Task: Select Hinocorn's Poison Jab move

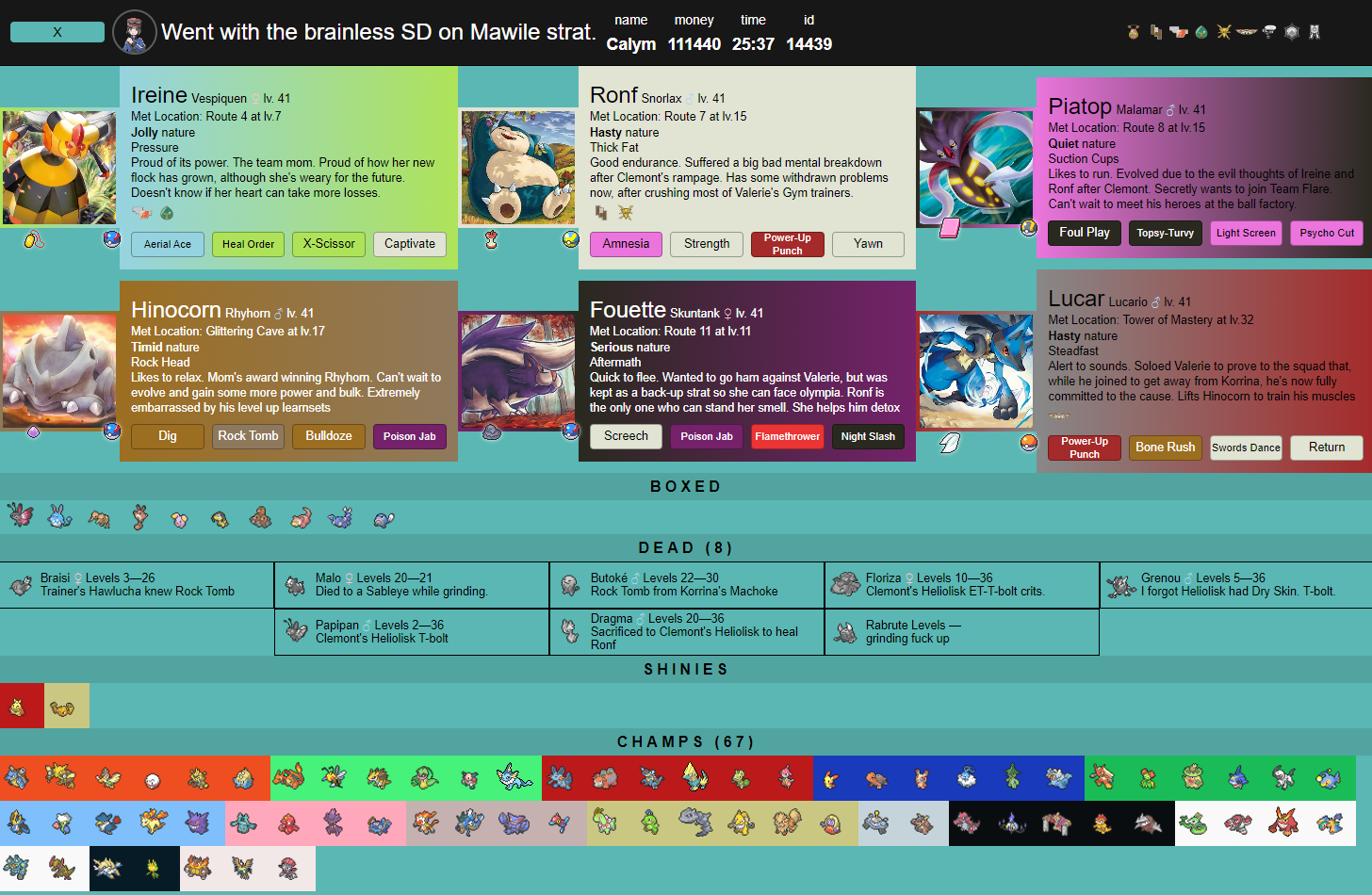Action: coord(410,436)
